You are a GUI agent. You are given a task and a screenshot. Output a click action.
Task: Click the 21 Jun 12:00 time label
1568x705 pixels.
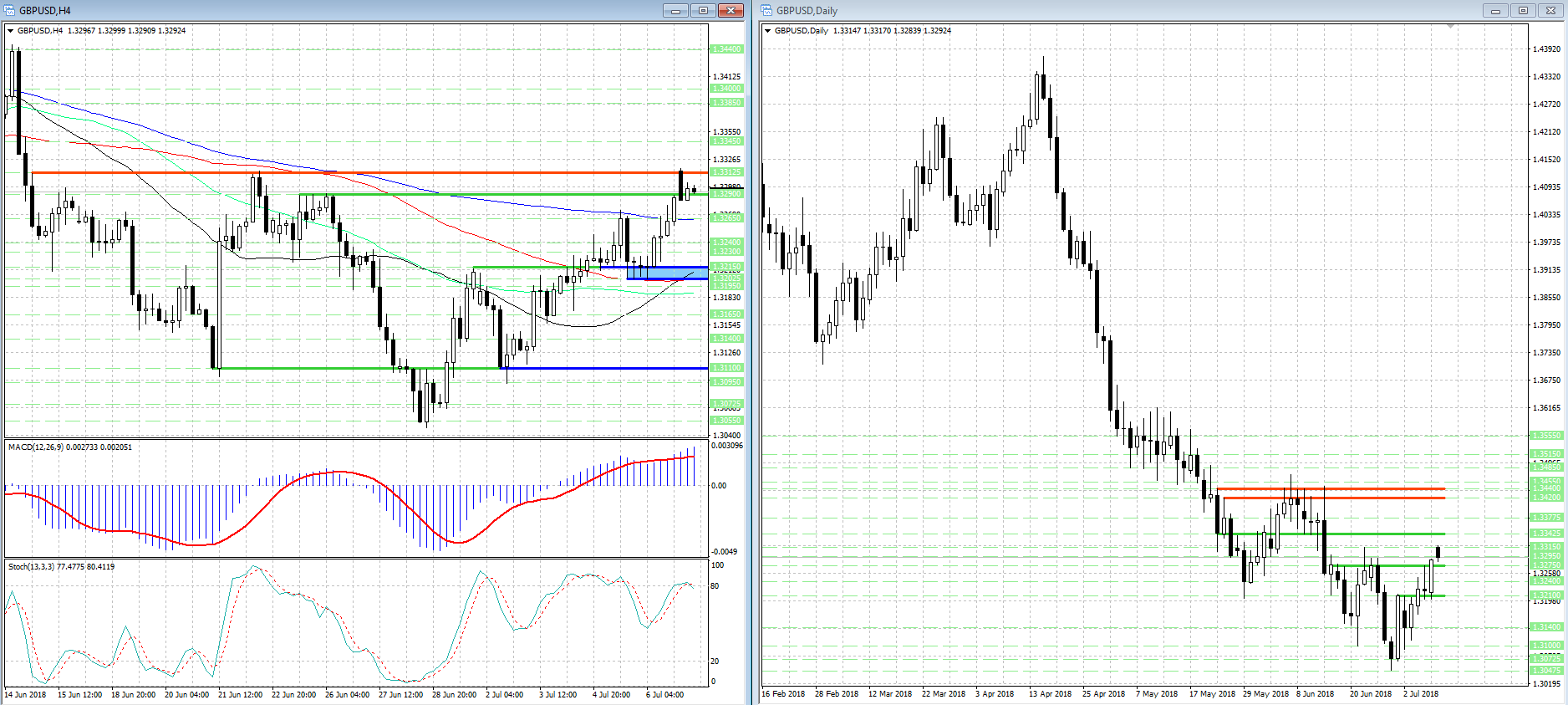240,695
